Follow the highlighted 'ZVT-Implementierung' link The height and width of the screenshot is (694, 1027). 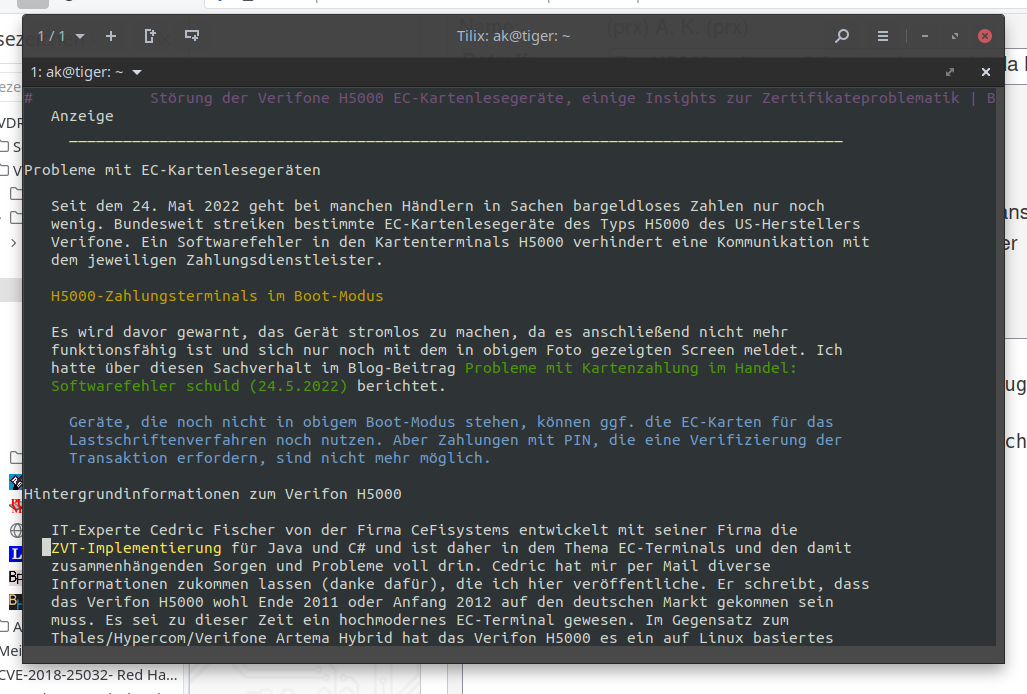tap(136, 548)
